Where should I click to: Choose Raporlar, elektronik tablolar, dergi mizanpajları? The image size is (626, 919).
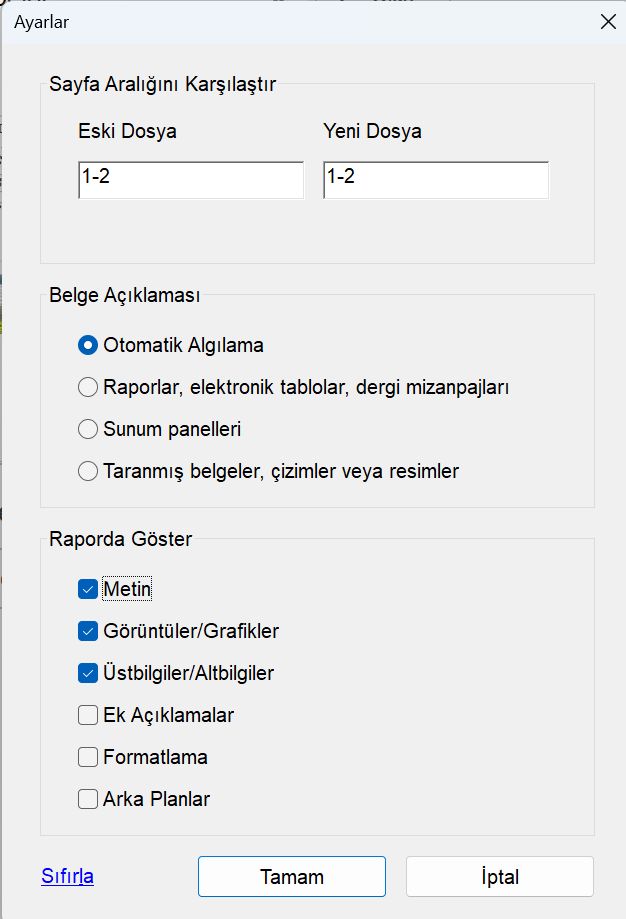tap(87, 387)
